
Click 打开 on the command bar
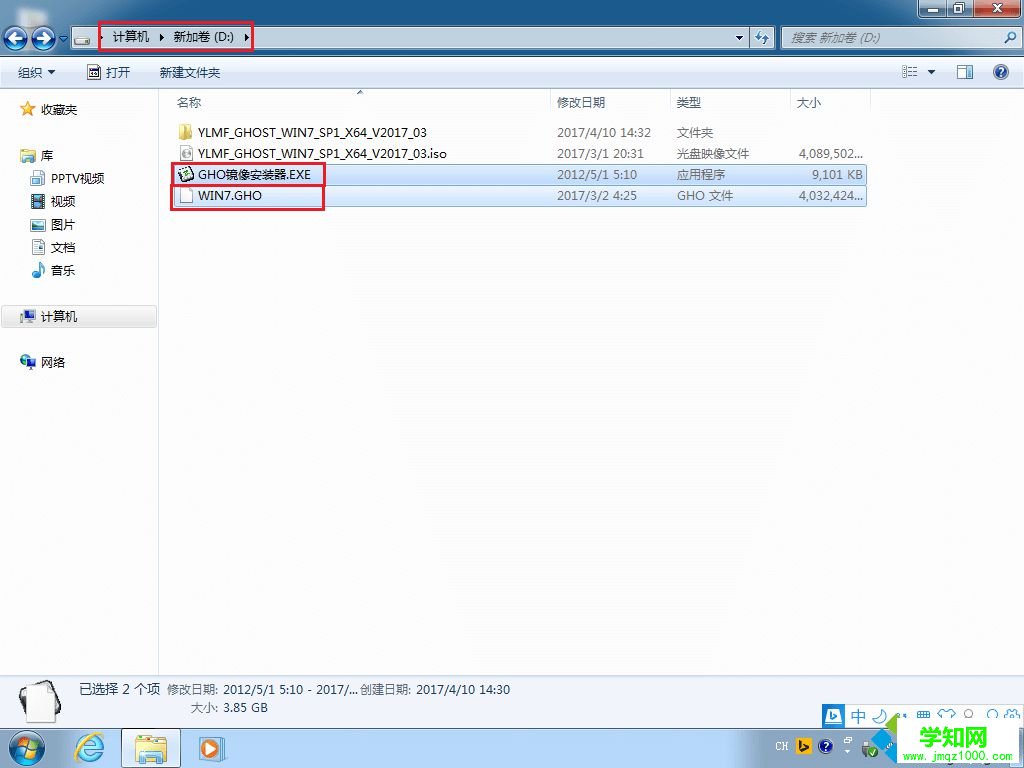[x=111, y=72]
